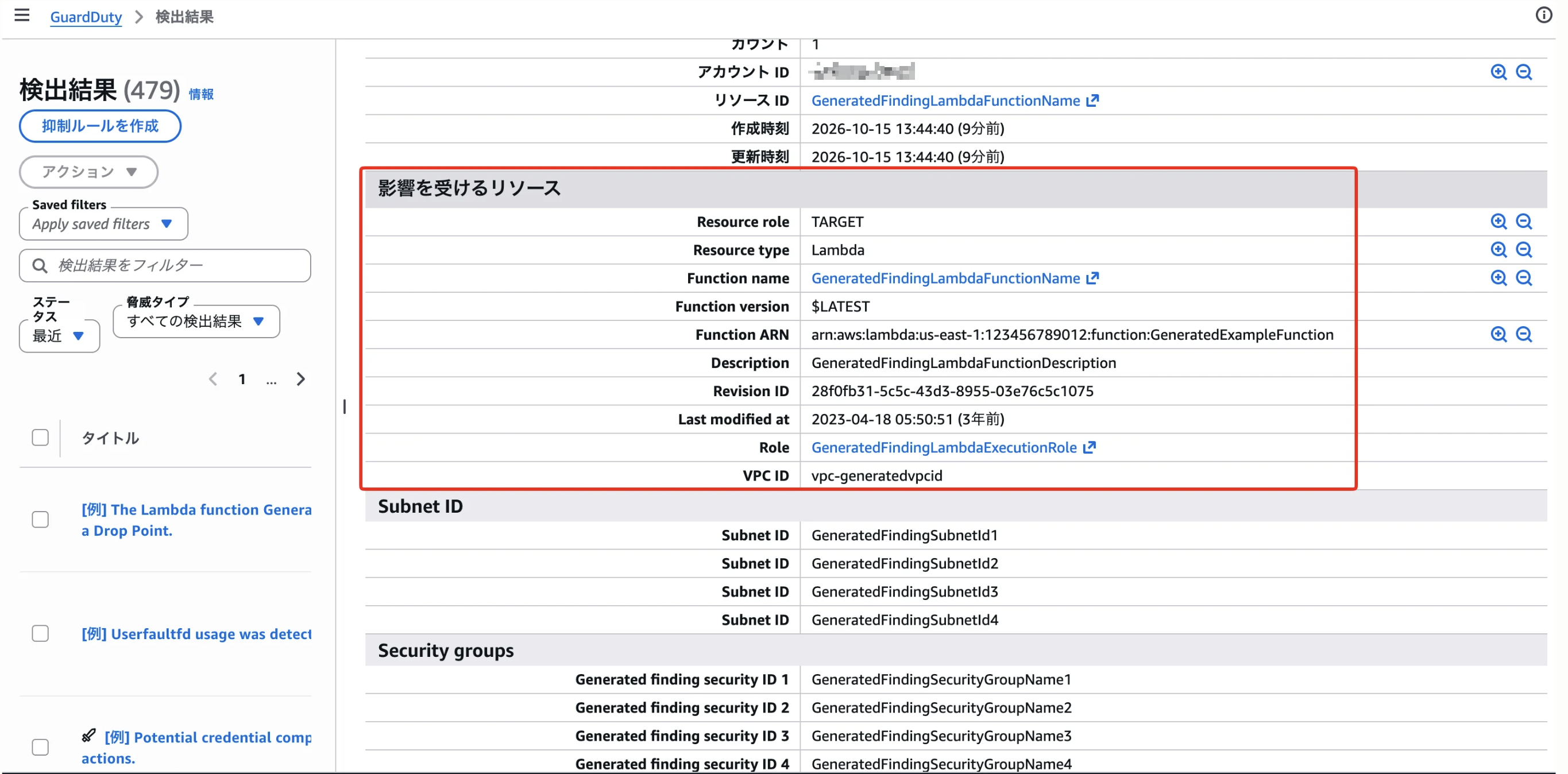Open the 情報 link next to 検出結果

201,94
